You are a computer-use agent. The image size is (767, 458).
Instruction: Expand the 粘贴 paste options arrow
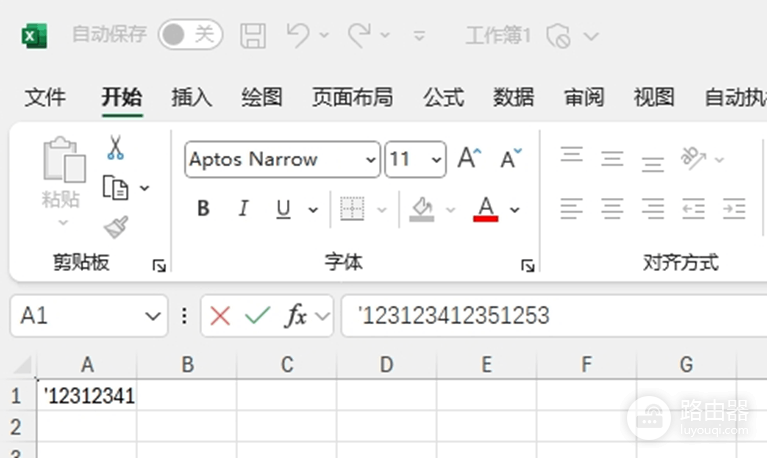(x=63, y=223)
